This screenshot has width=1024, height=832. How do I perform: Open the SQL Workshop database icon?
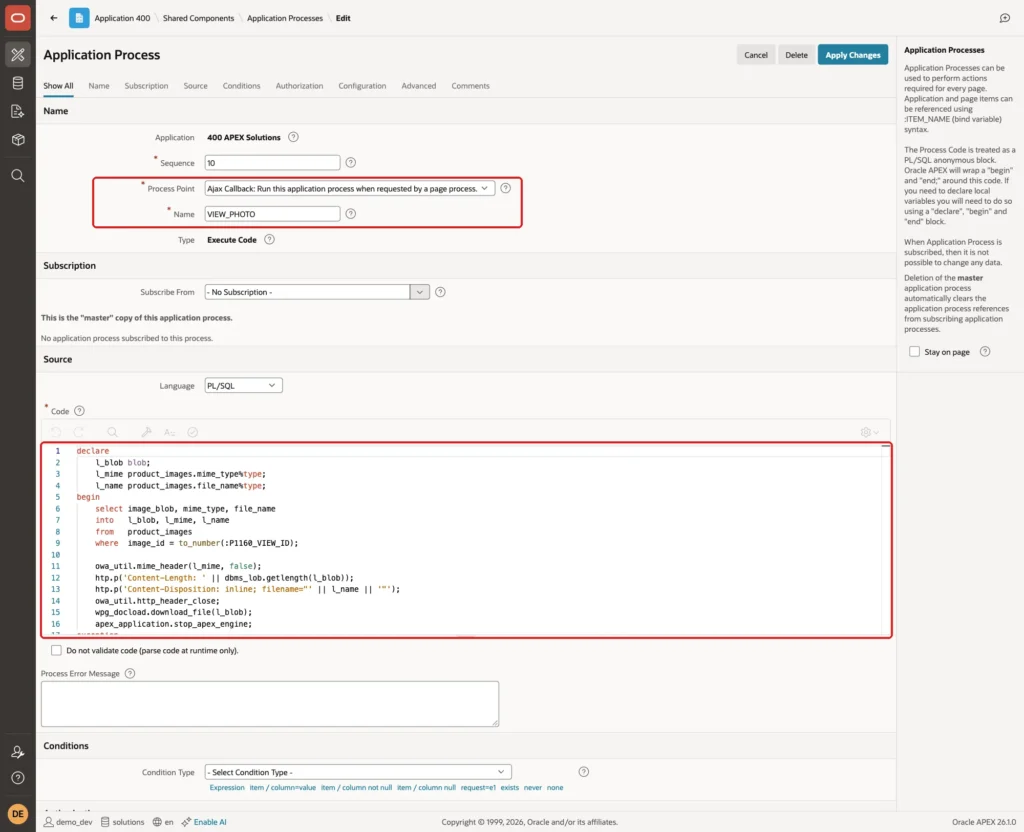tap(18, 83)
